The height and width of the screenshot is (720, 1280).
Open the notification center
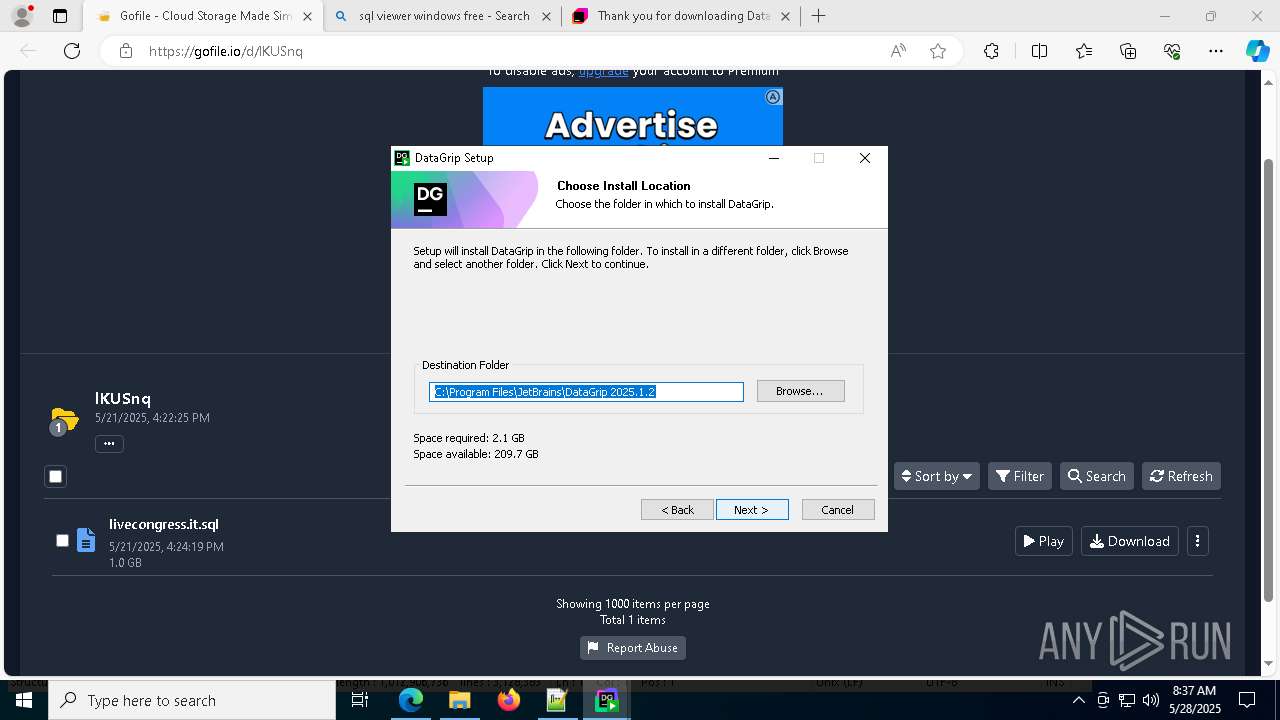click(1247, 700)
